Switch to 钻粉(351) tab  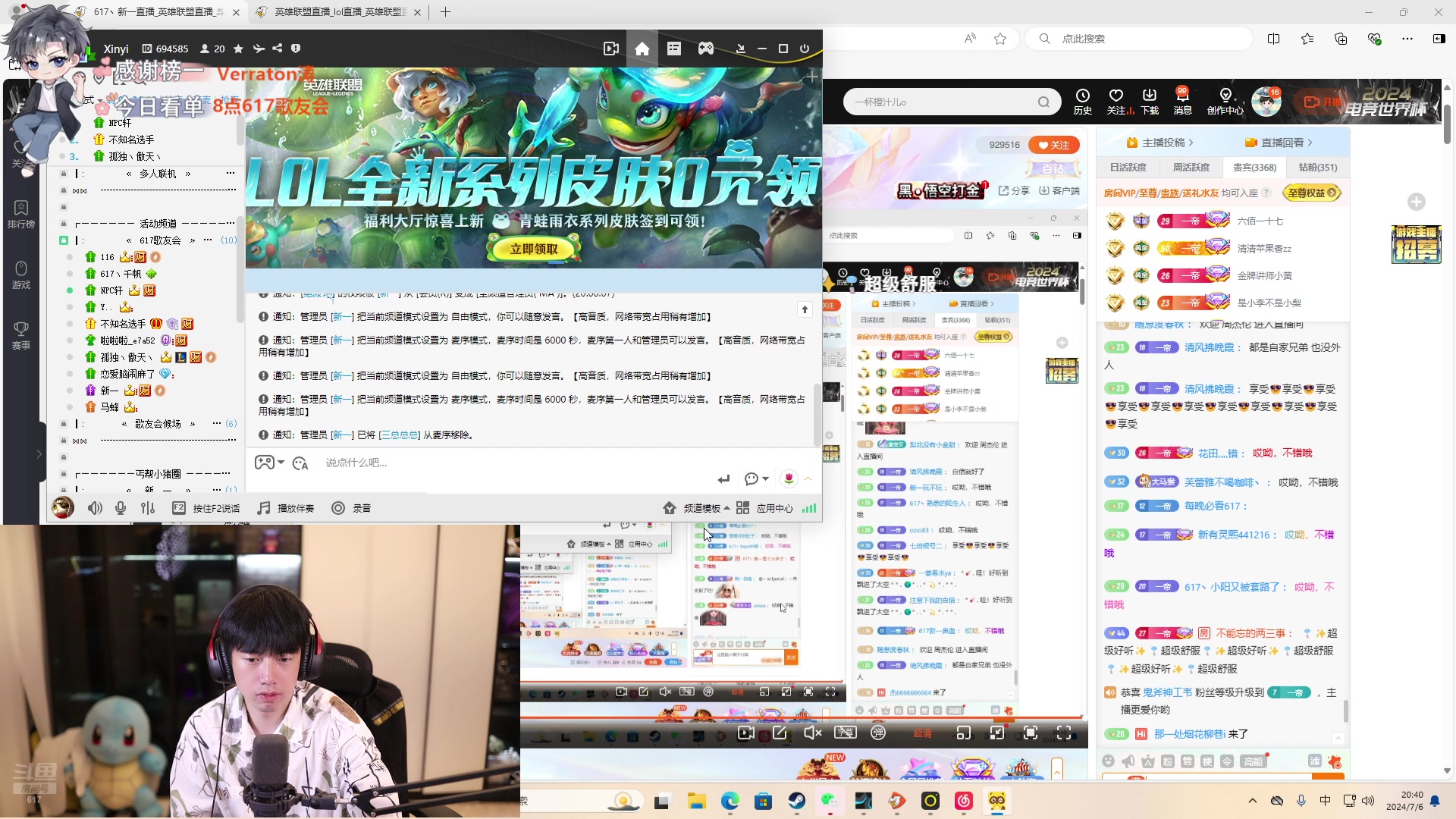point(1318,168)
